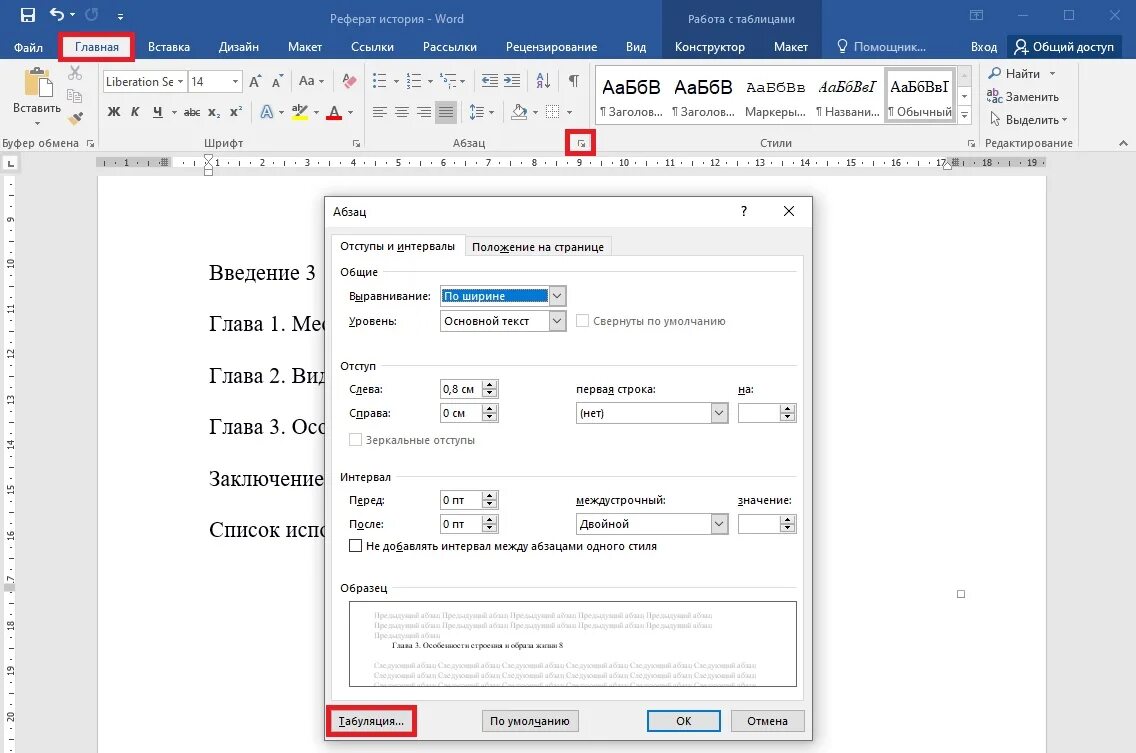Screen dimensions: 1136x753
Task: Open первая строка (нет) dropdown
Action: pos(719,413)
